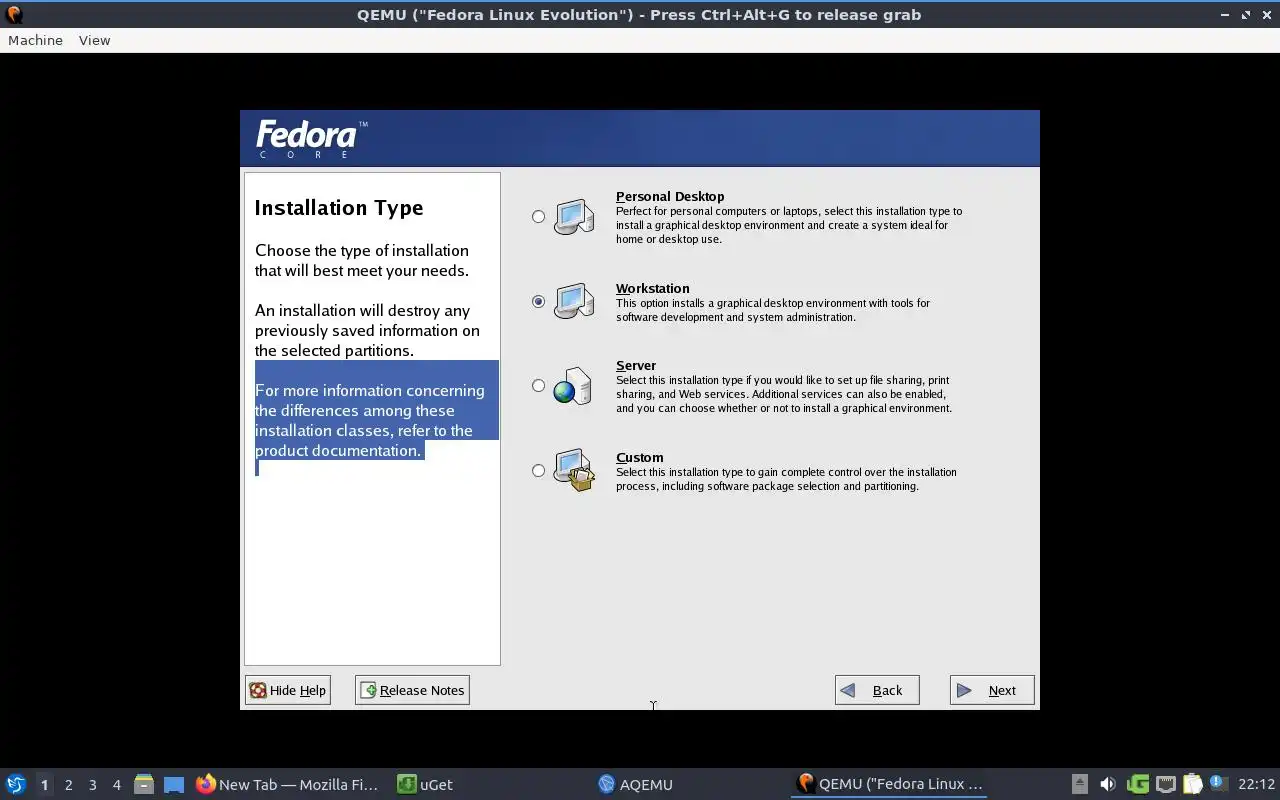The height and width of the screenshot is (800, 1280).
Task: Select the Workstation radio button
Action: click(x=539, y=301)
